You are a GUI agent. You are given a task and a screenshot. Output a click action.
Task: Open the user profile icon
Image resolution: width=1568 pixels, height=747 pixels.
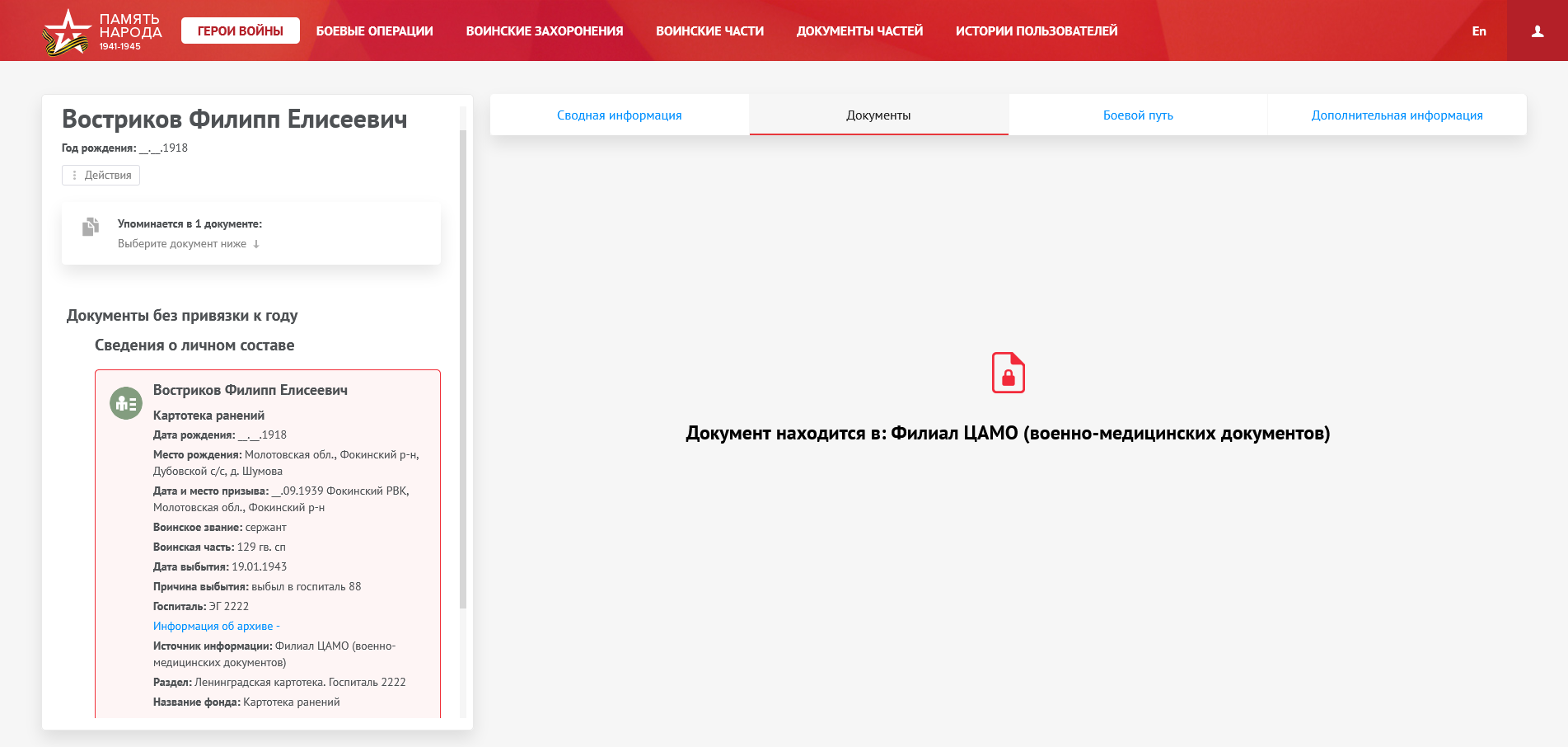click(1537, 31)
